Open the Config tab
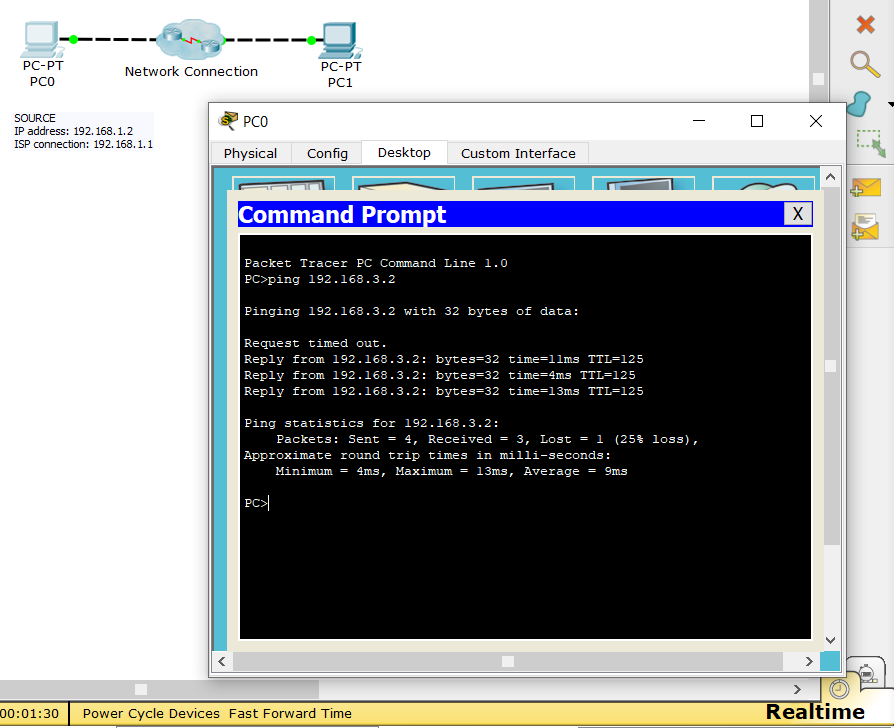 coord(327,153)
